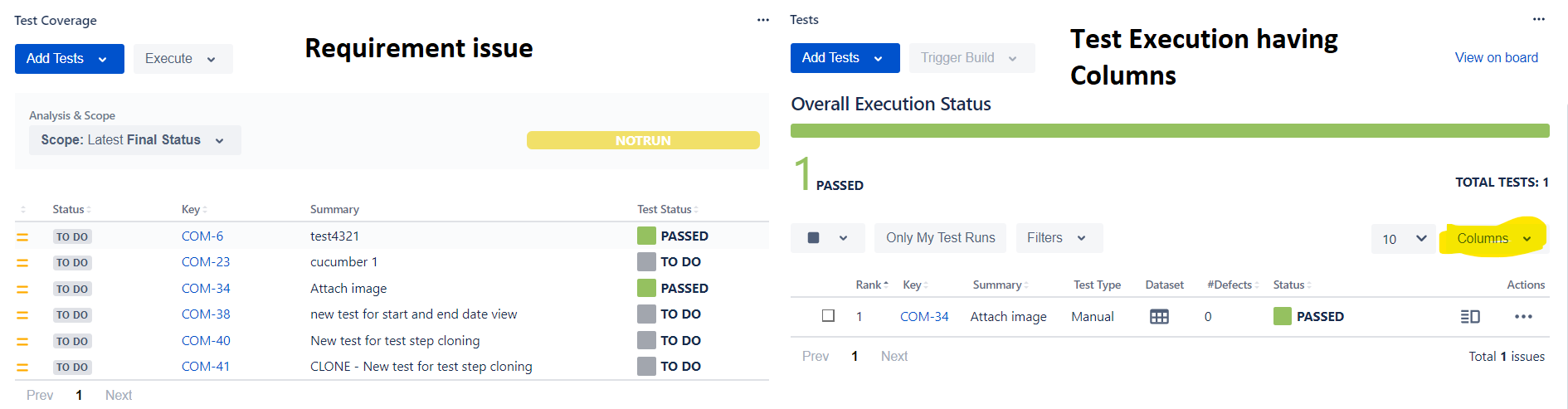Click the yellow NOTRUN coverage bar
This screenshot has width=1568, height=409.
pyautogui.click(x=642, y=140)
